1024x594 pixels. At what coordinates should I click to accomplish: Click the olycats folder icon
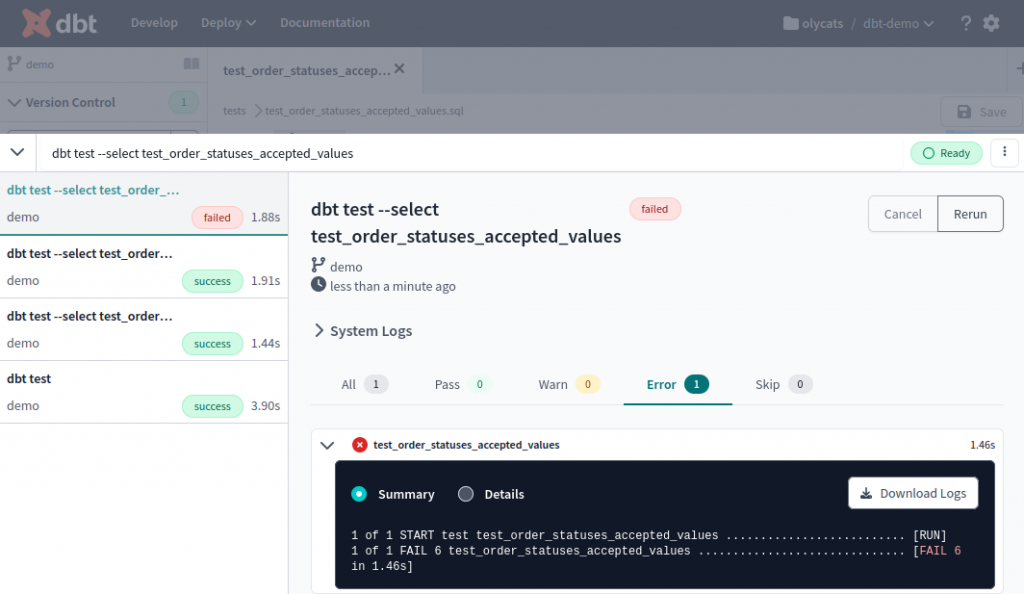(x=790, y=23)
